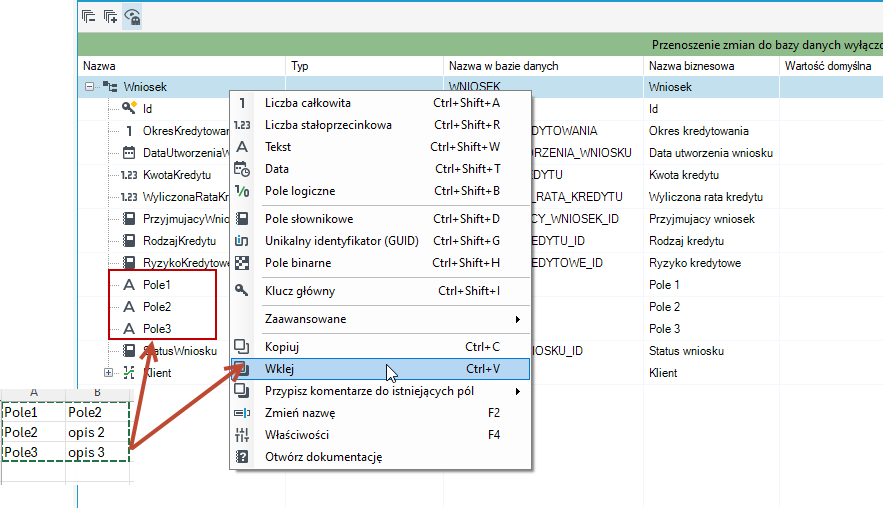The width and height of the screenshot is (883, 508).
Task: Click 'Status wniosku' business name cell
Action: [x=686, y=351]
